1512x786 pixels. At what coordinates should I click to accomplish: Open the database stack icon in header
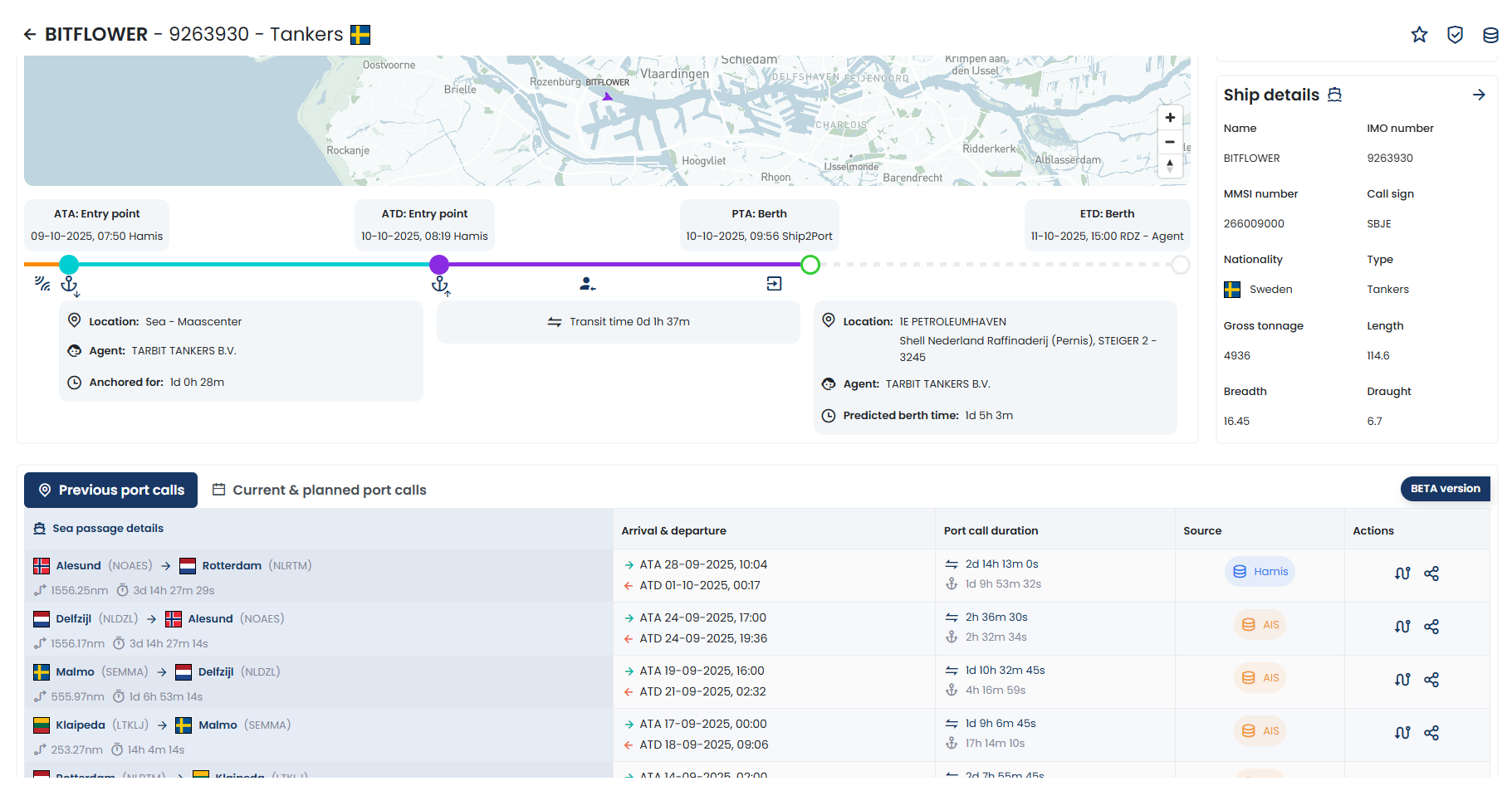point(1490,35)
